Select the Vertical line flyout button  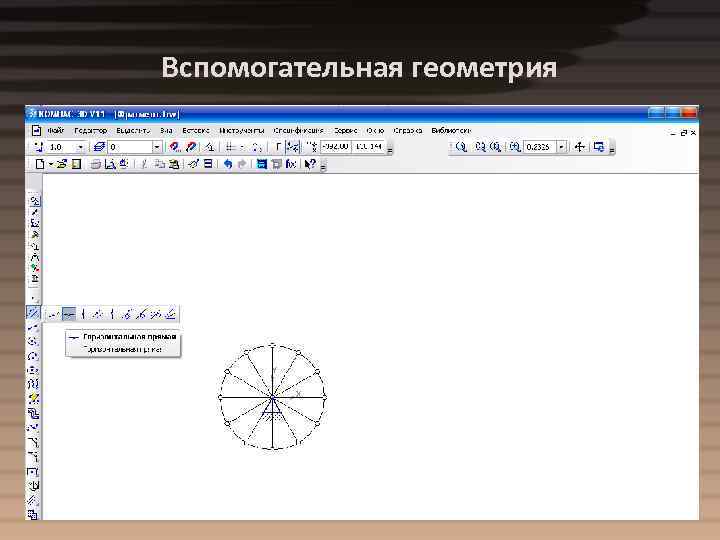[83, 314]
